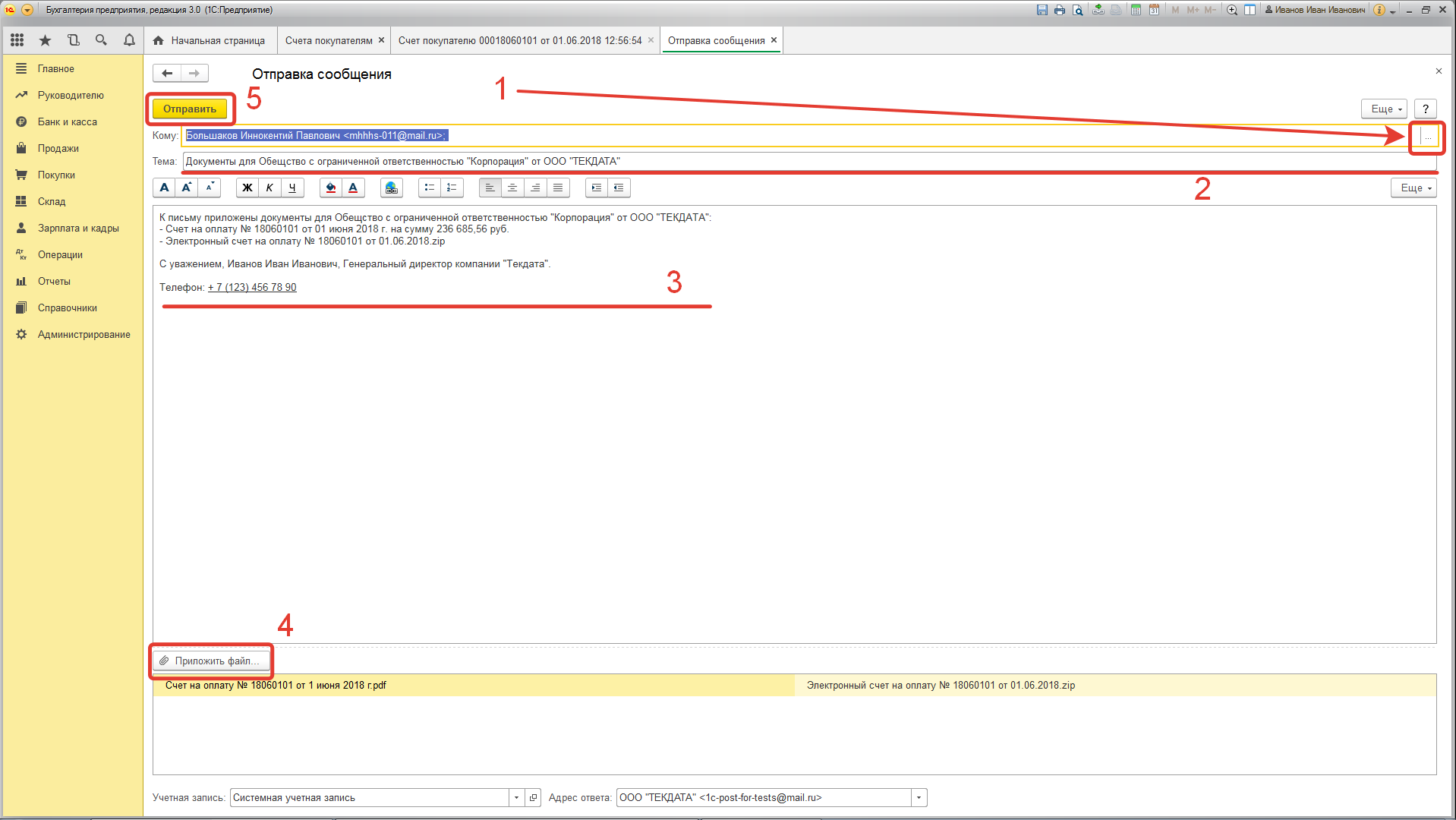Click the Тема subject input field
The height and width of the screenshot is (820, 1456).
[x=809, y=161]
